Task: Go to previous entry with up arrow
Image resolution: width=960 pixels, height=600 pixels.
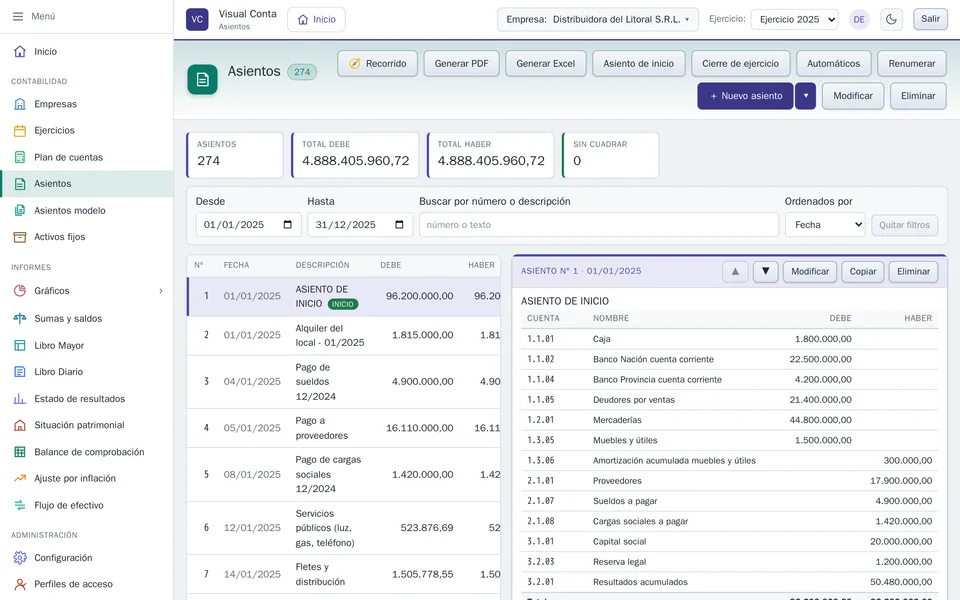Action: pyautogui.click(x=735, y=271)
